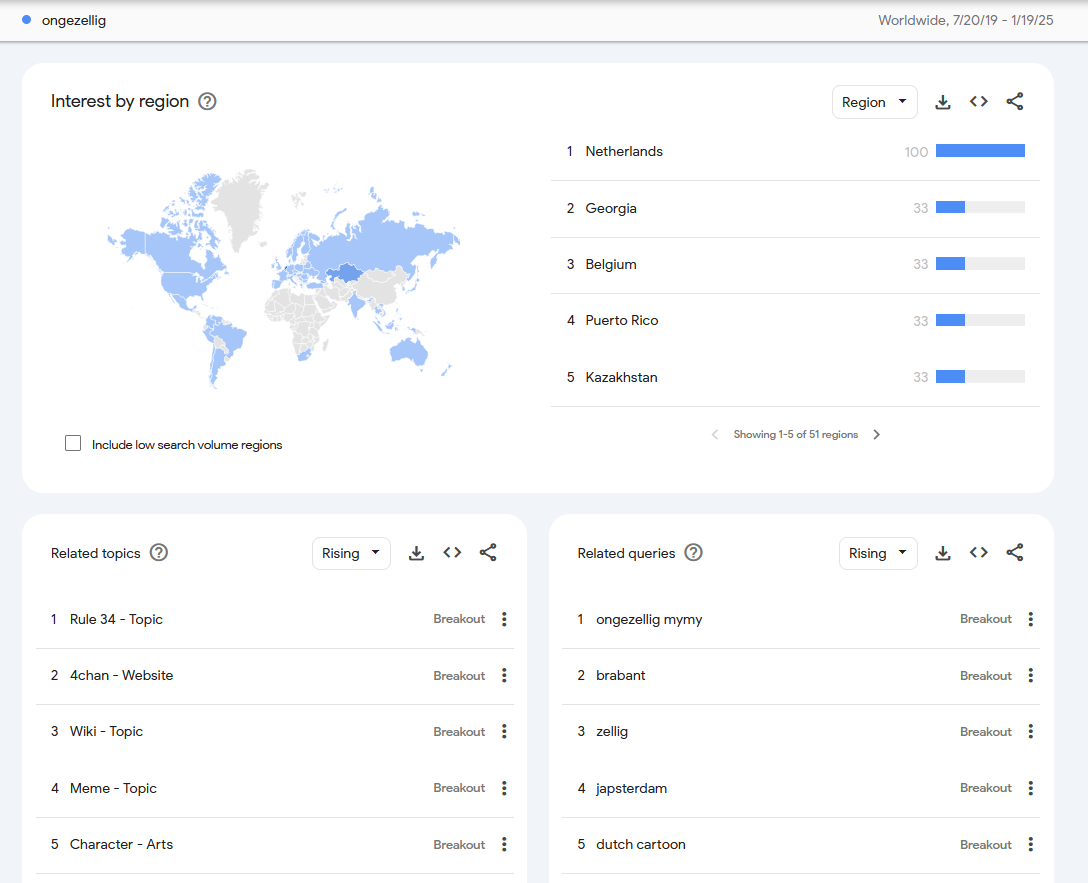1088x883 pixels.
Task: Click the 'dutch cartoon' related query
Action: (x=640, y=845)
